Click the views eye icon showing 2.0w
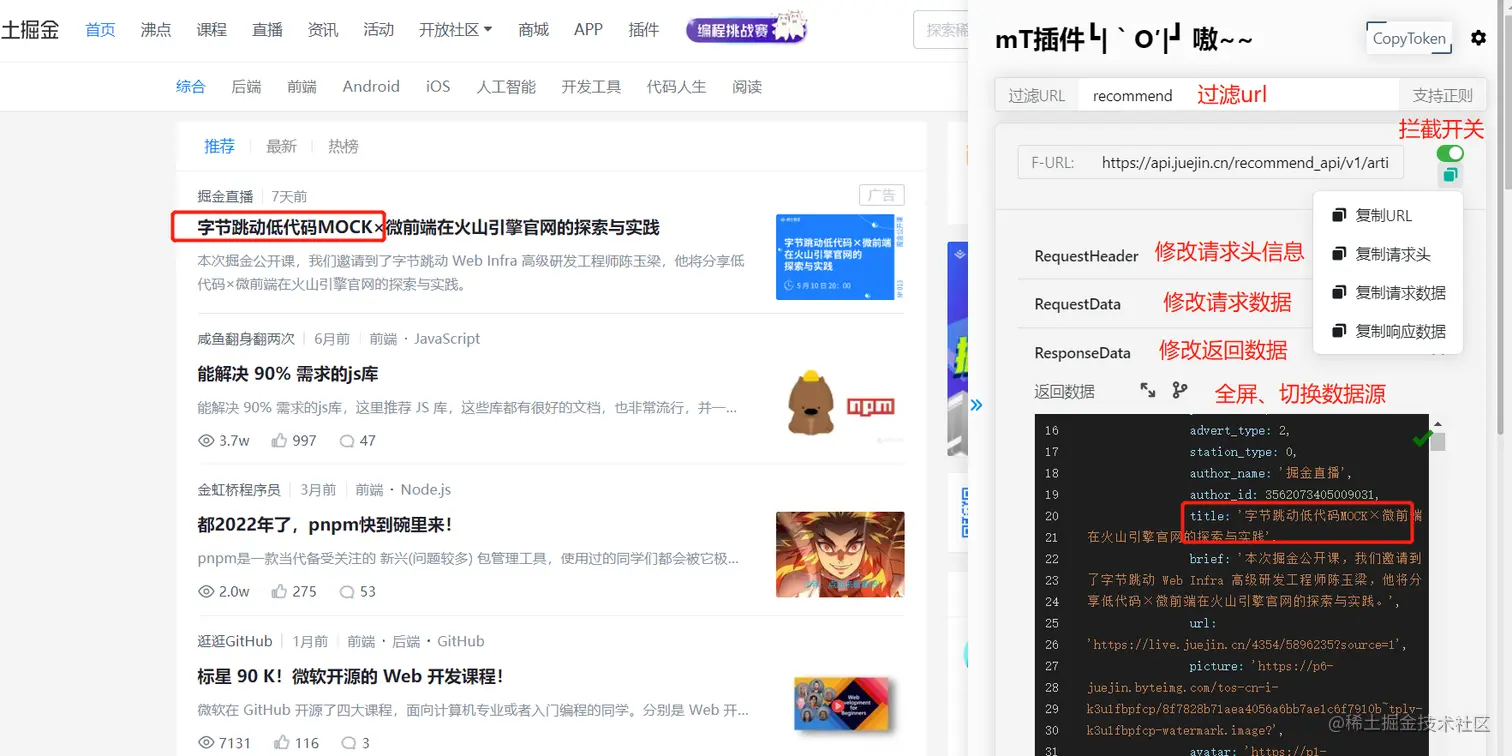 pyautogui.click(x=207, y=591)
